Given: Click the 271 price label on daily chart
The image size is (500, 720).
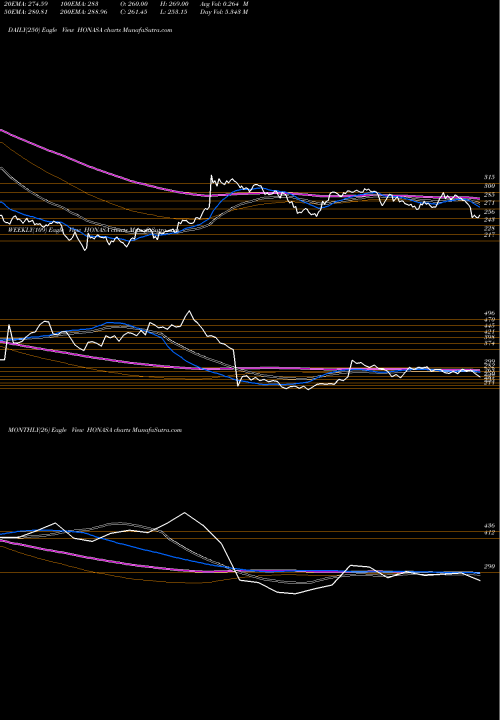Looking at the screenshot, I should (489, 203).
